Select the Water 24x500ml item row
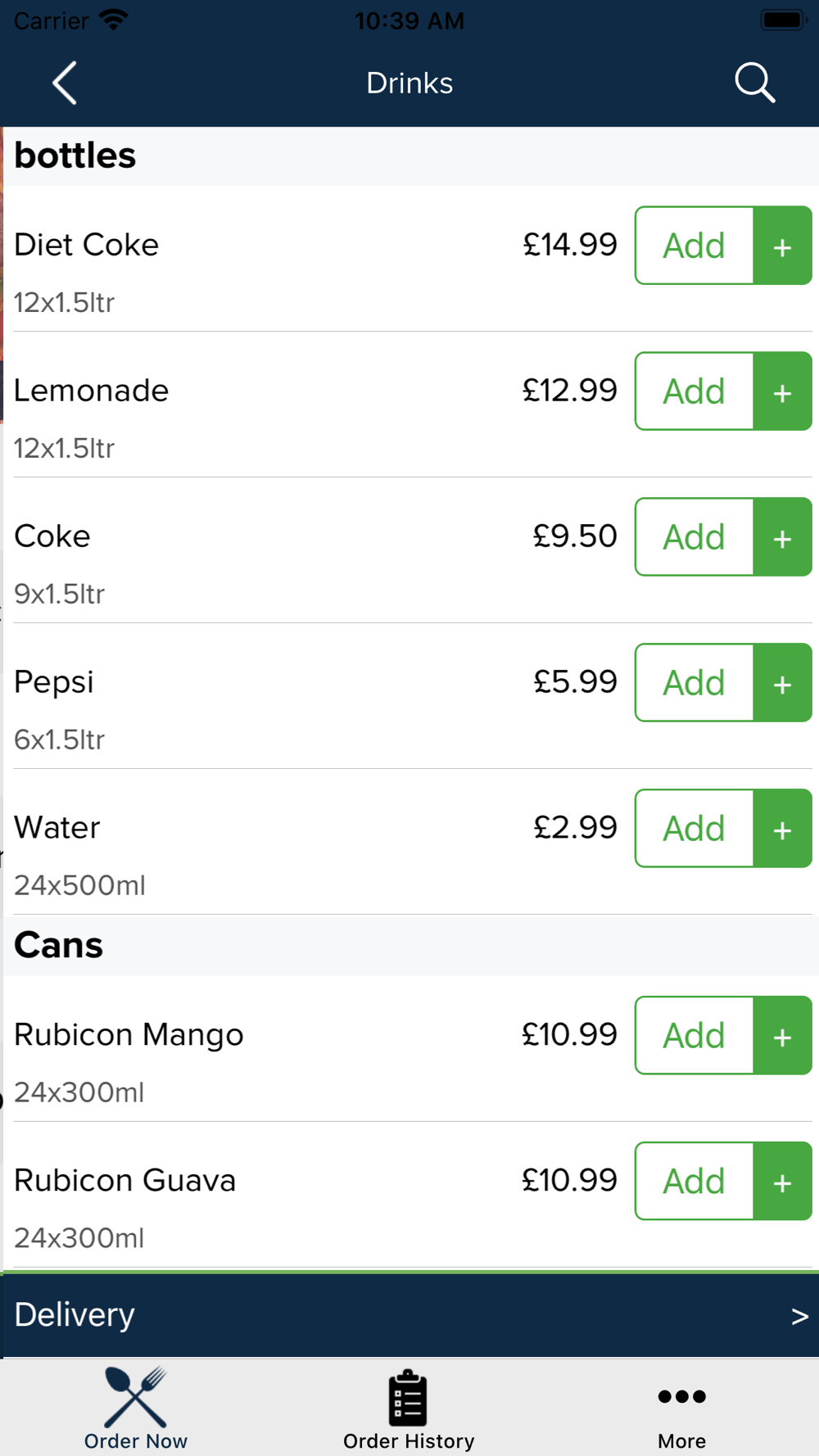Viewport: 819px width, 1456px height. click(409, 843)
